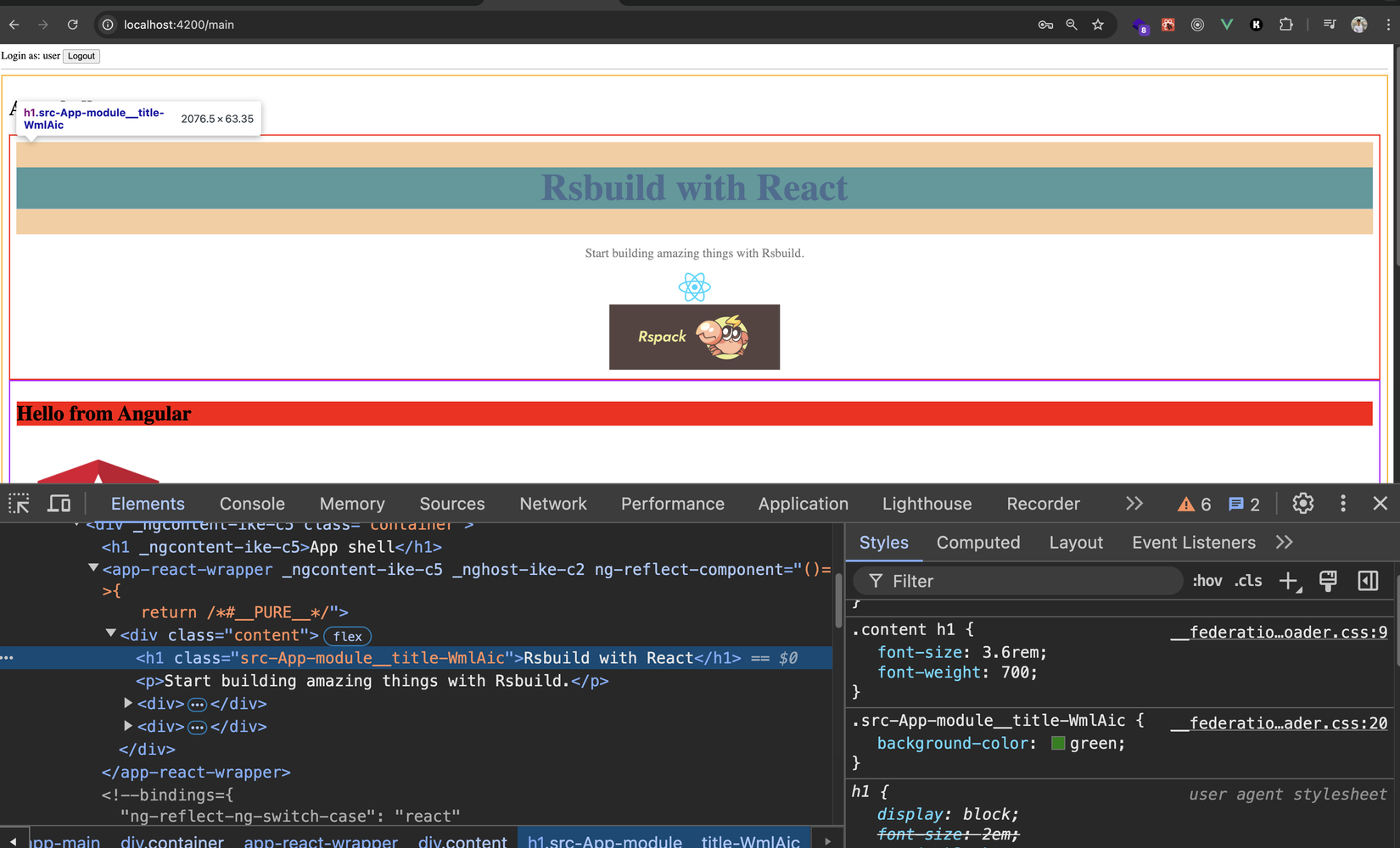Open the Lighthouse tab
Image resolution: width=1400 pixels, height=848 pixels.
point(927,504)
